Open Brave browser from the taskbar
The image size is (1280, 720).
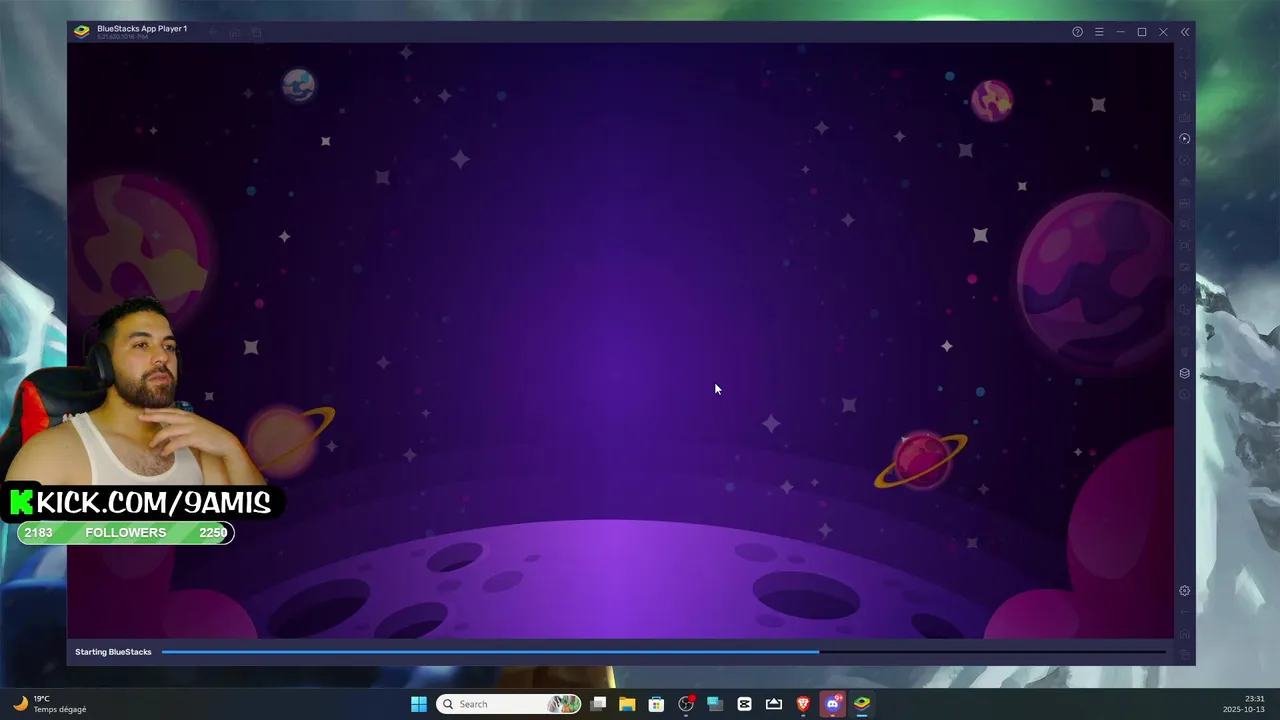[803, 704]
